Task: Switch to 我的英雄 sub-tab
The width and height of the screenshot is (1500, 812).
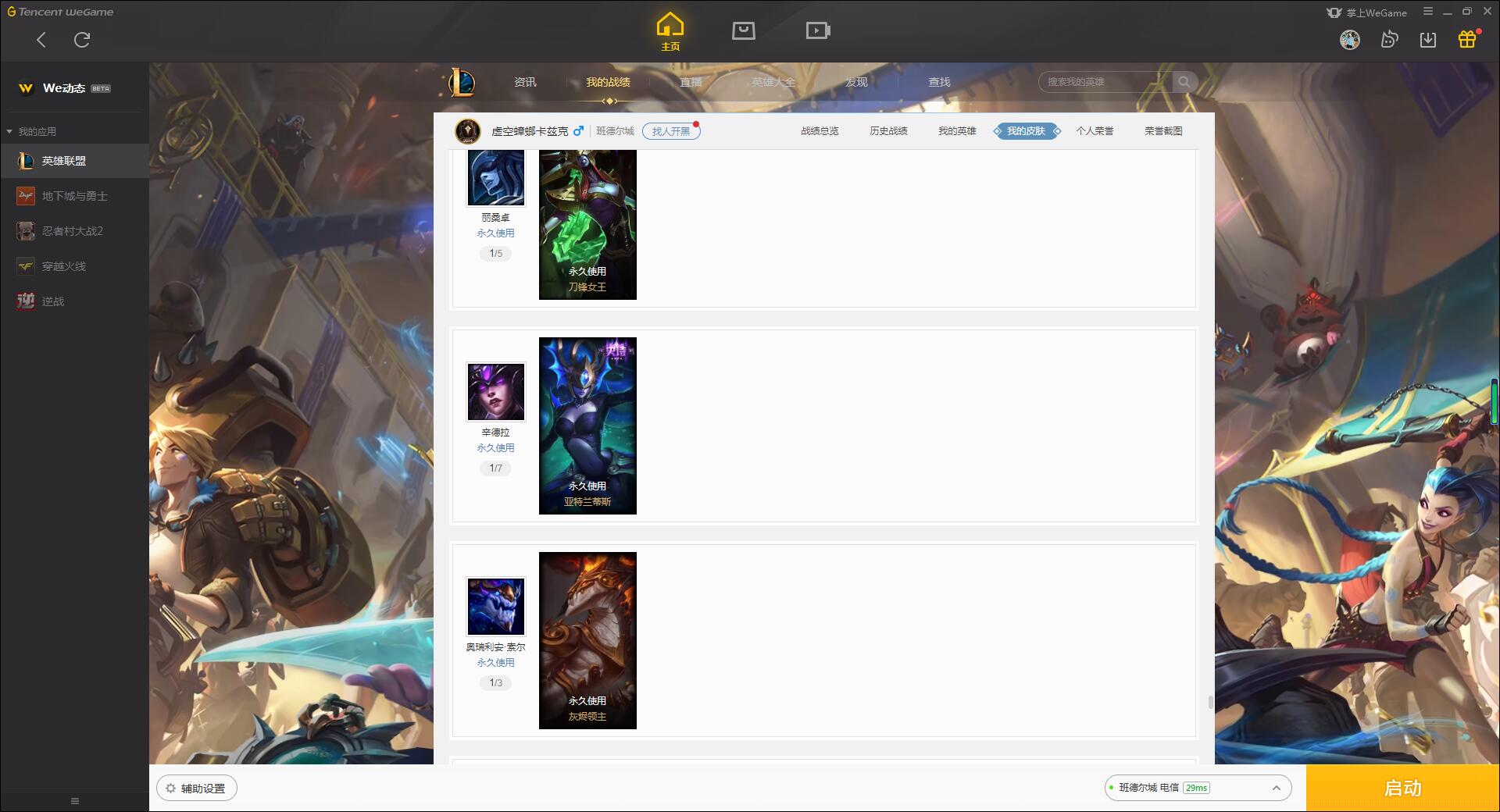Action: pyautogui.click(x=957, y=131)
